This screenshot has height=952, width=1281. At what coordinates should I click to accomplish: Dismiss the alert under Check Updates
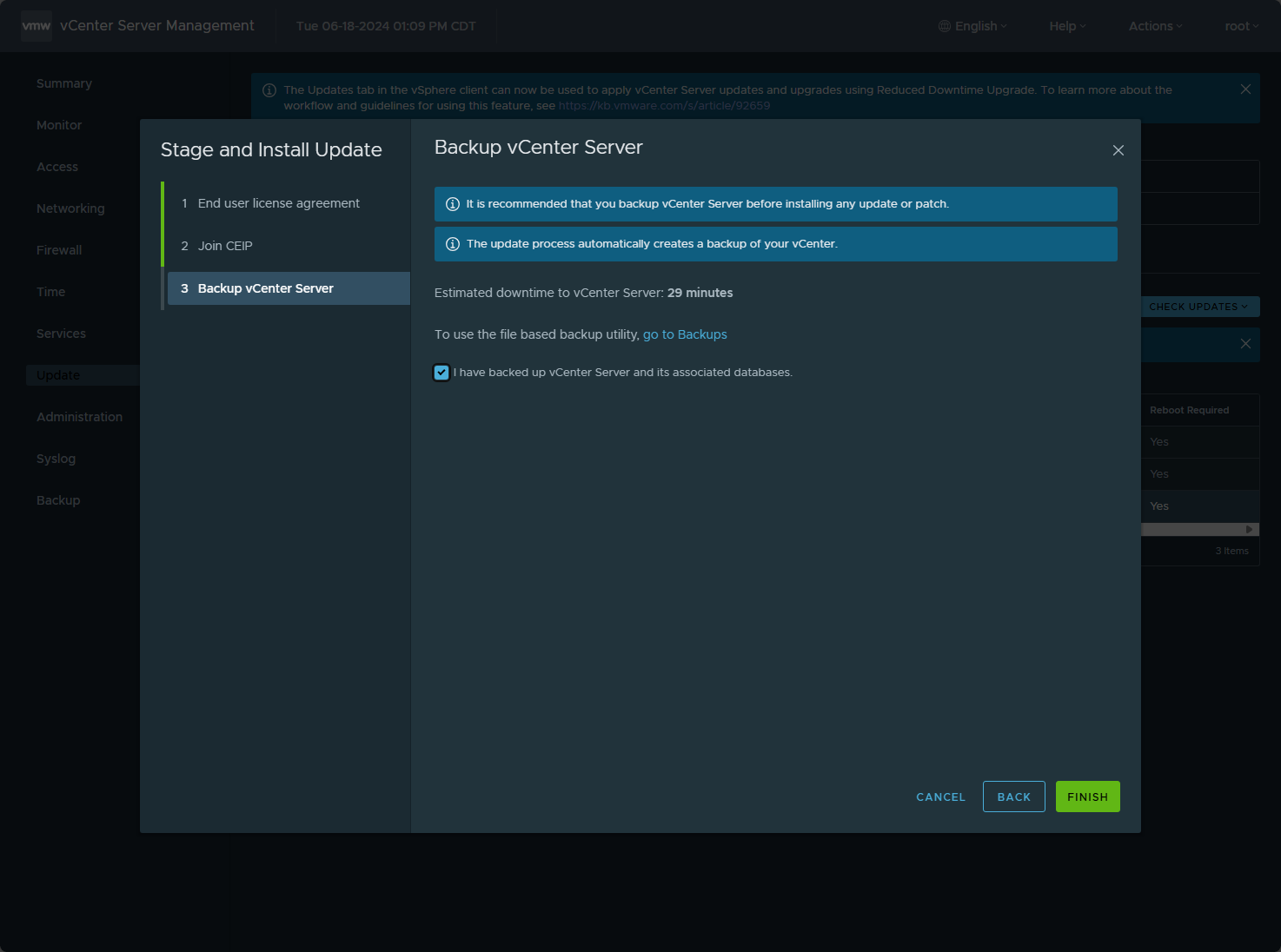click(x=1245, y=344)
